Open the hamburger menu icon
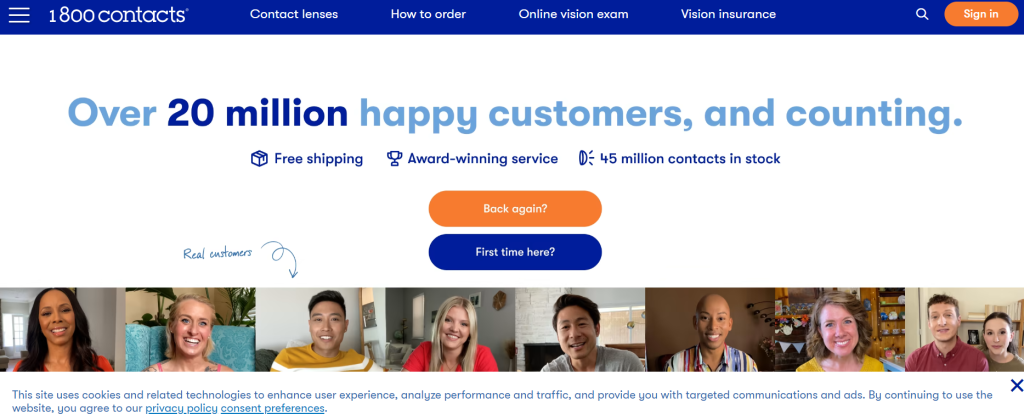This screenshot has height=420, width=1024. [x=19, y=14]
